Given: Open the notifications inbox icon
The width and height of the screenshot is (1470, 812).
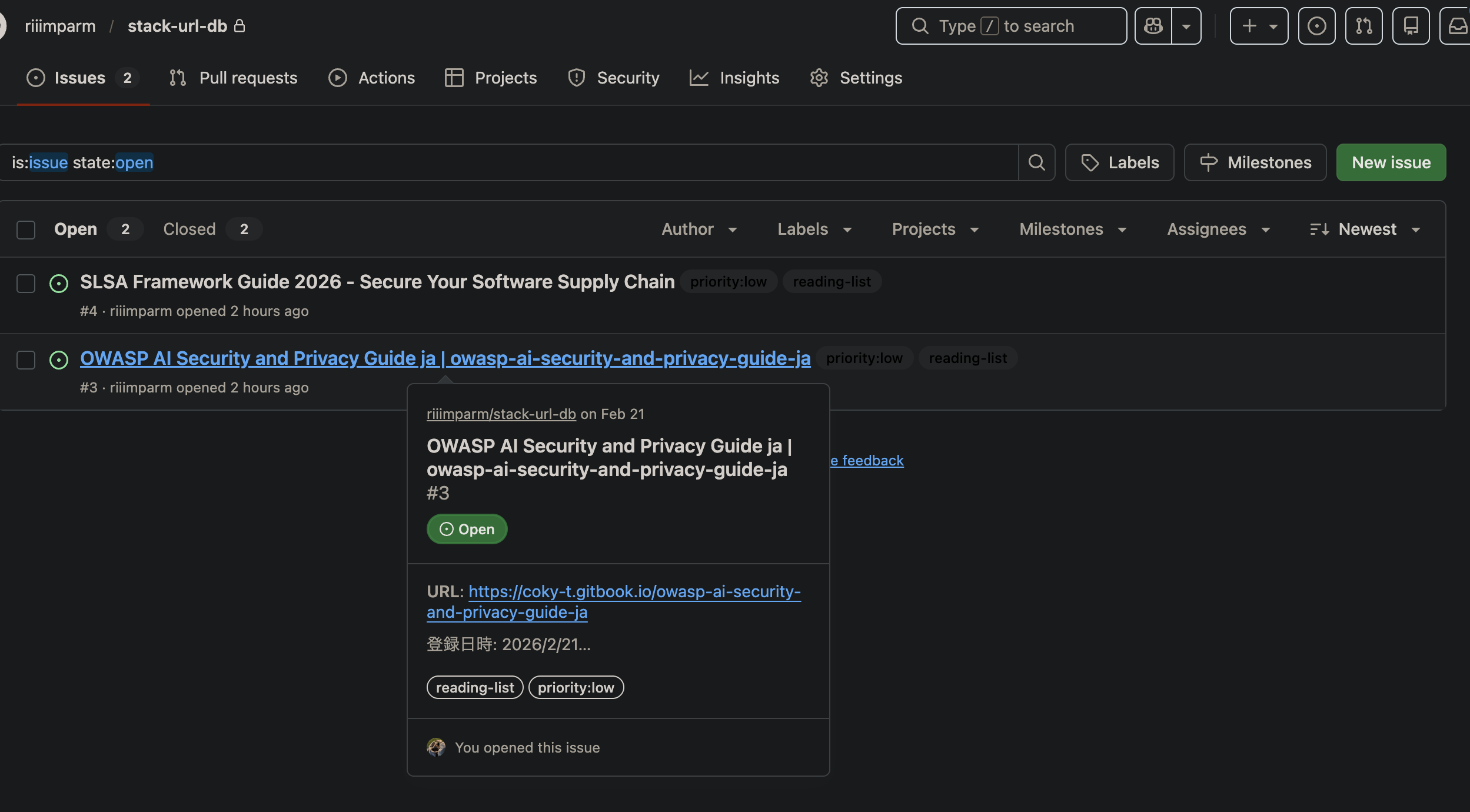Looking at the screenshot, I should coord(1456,26).
